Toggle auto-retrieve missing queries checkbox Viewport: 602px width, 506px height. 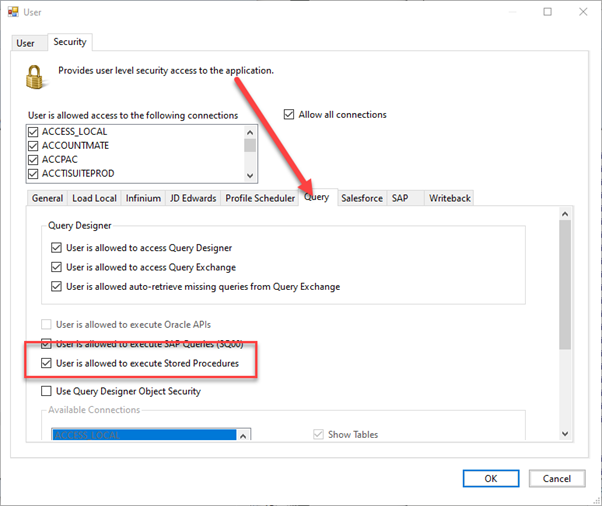(x=56, y=286)
